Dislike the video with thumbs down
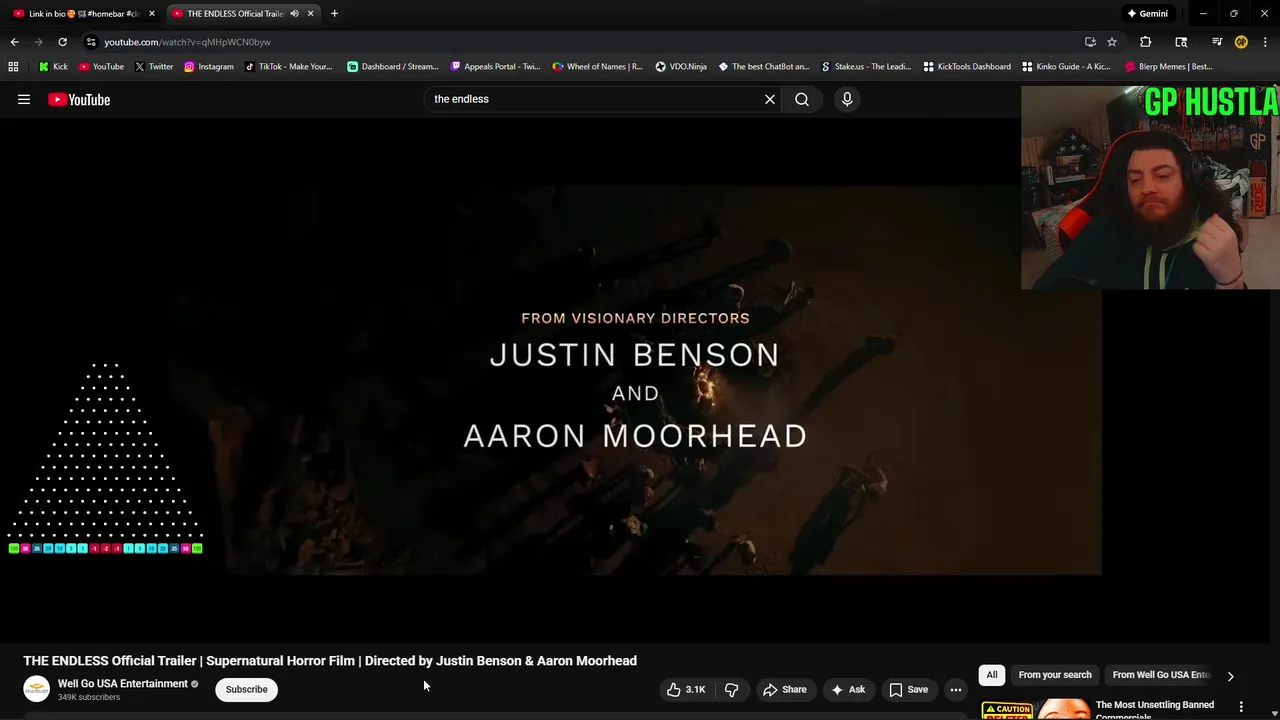 point(732,689)
